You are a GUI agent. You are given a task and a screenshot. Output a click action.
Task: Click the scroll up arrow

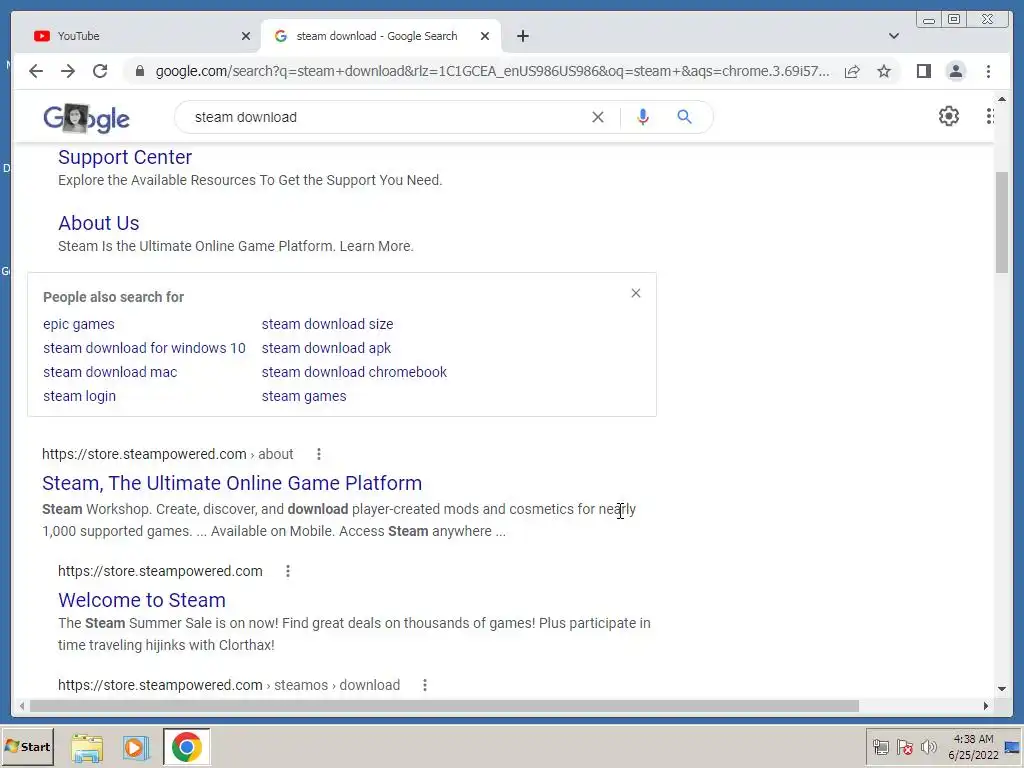pyautogui.click(x=1002, y=99)
